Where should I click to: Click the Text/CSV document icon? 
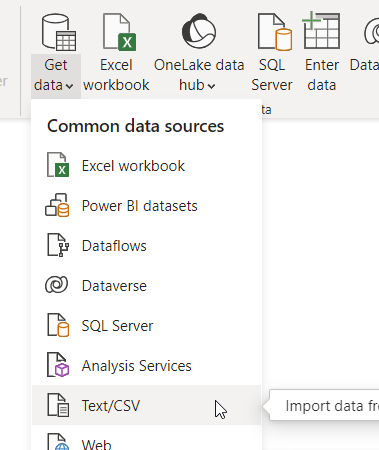58,405
